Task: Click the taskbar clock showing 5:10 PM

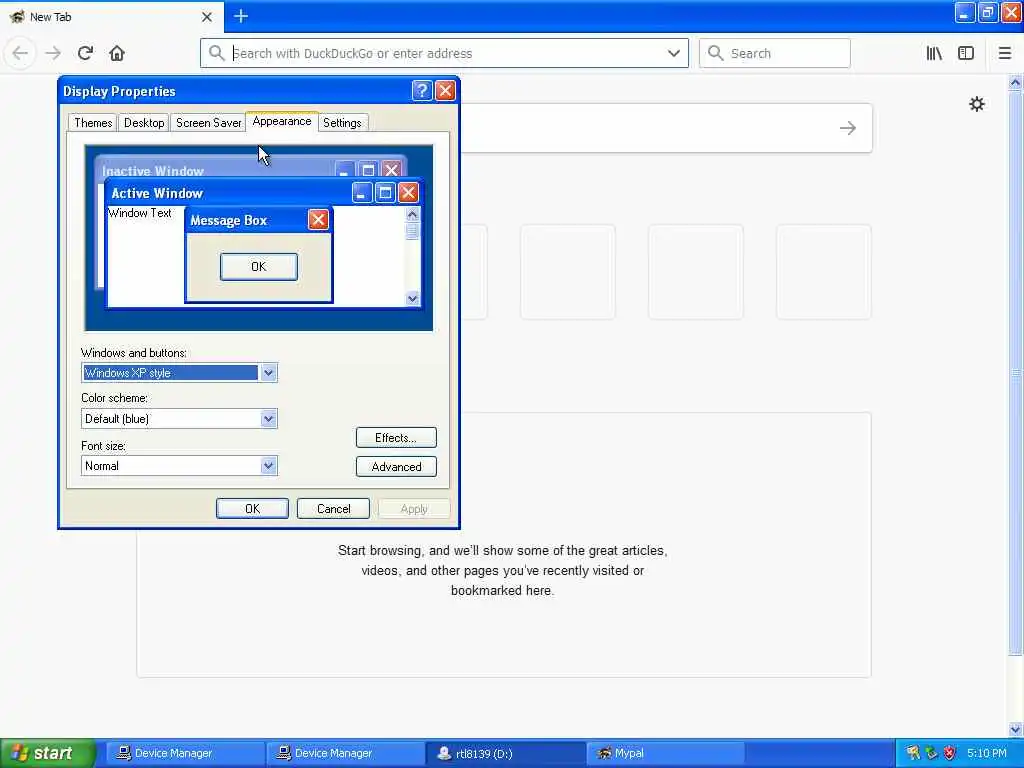Action: pos(987,754)
